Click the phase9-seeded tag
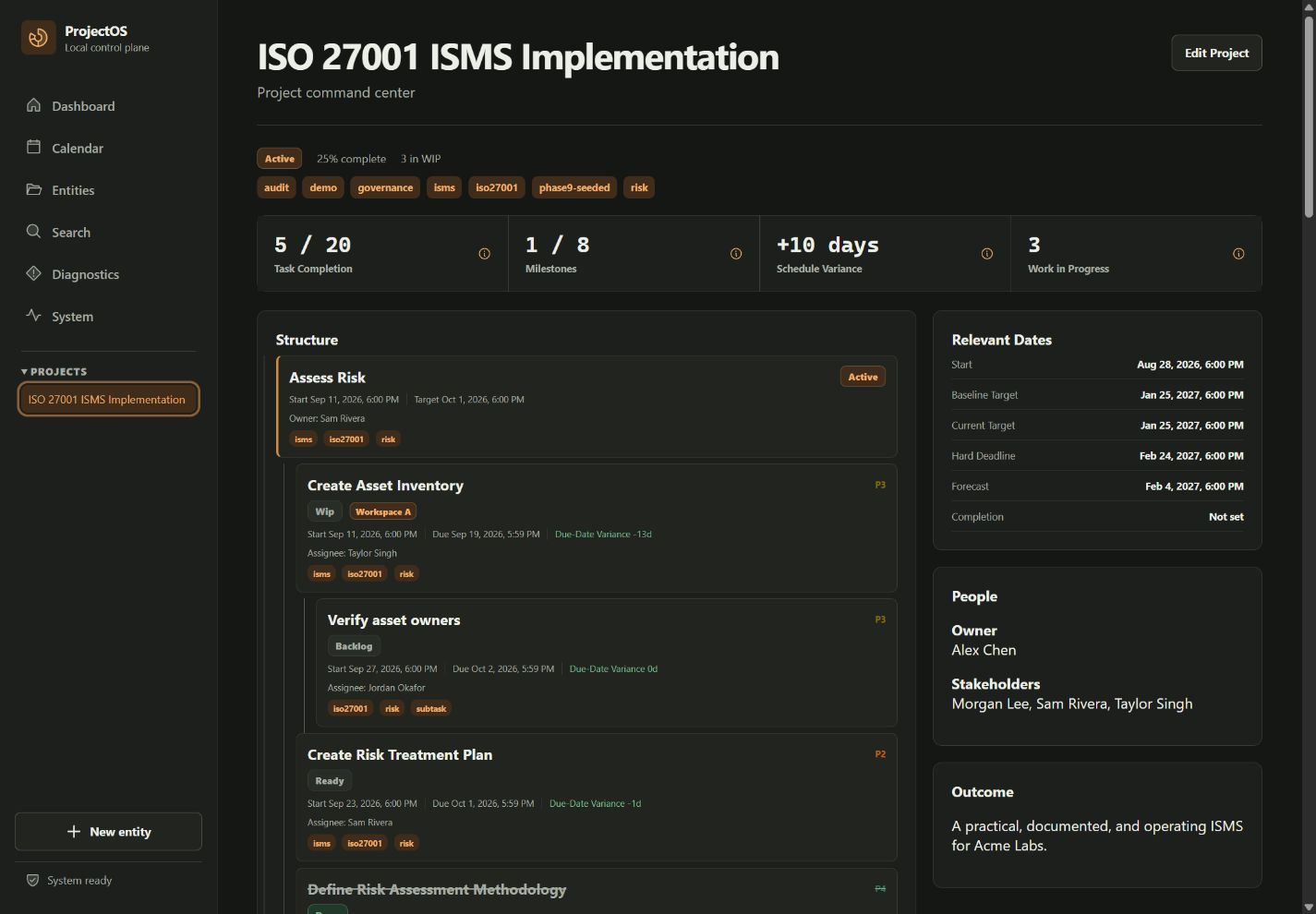Image resolution: width=1316 pixels, height=914 pixels. pos(574,187)
